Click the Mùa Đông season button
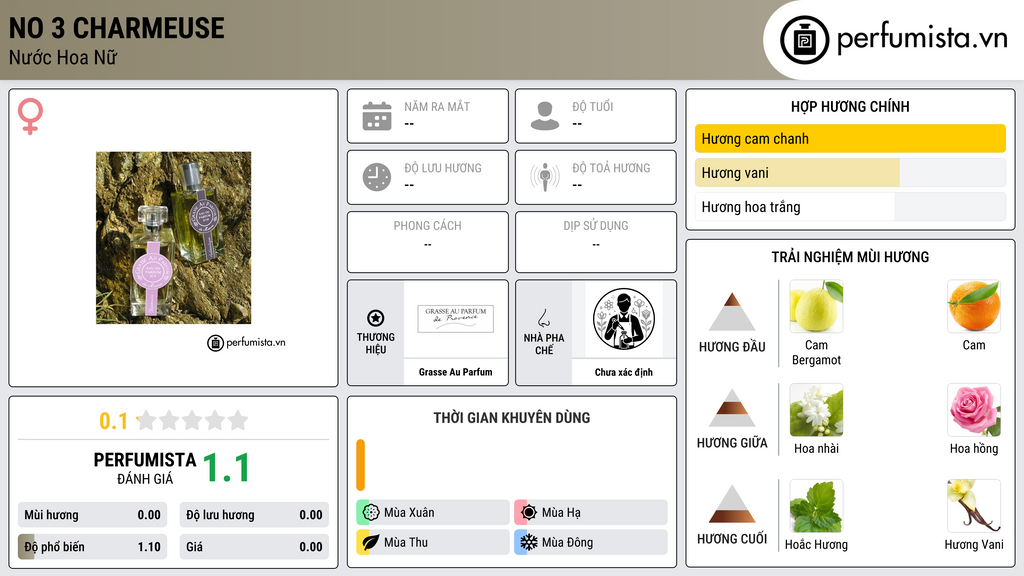This screenshot has height=576, width=1024. click(x=591, y=542)
